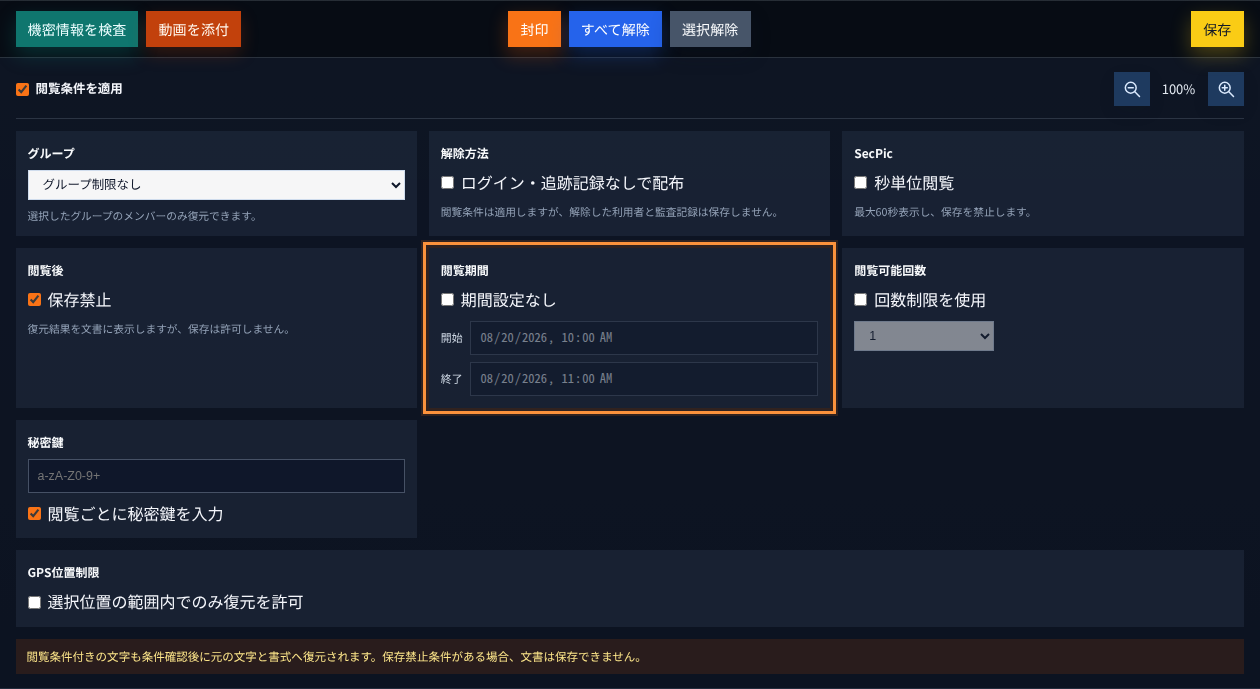Click the GPS位置制限 heading
This screenshot has height=689, width=1260.
[x=64, y=573]
